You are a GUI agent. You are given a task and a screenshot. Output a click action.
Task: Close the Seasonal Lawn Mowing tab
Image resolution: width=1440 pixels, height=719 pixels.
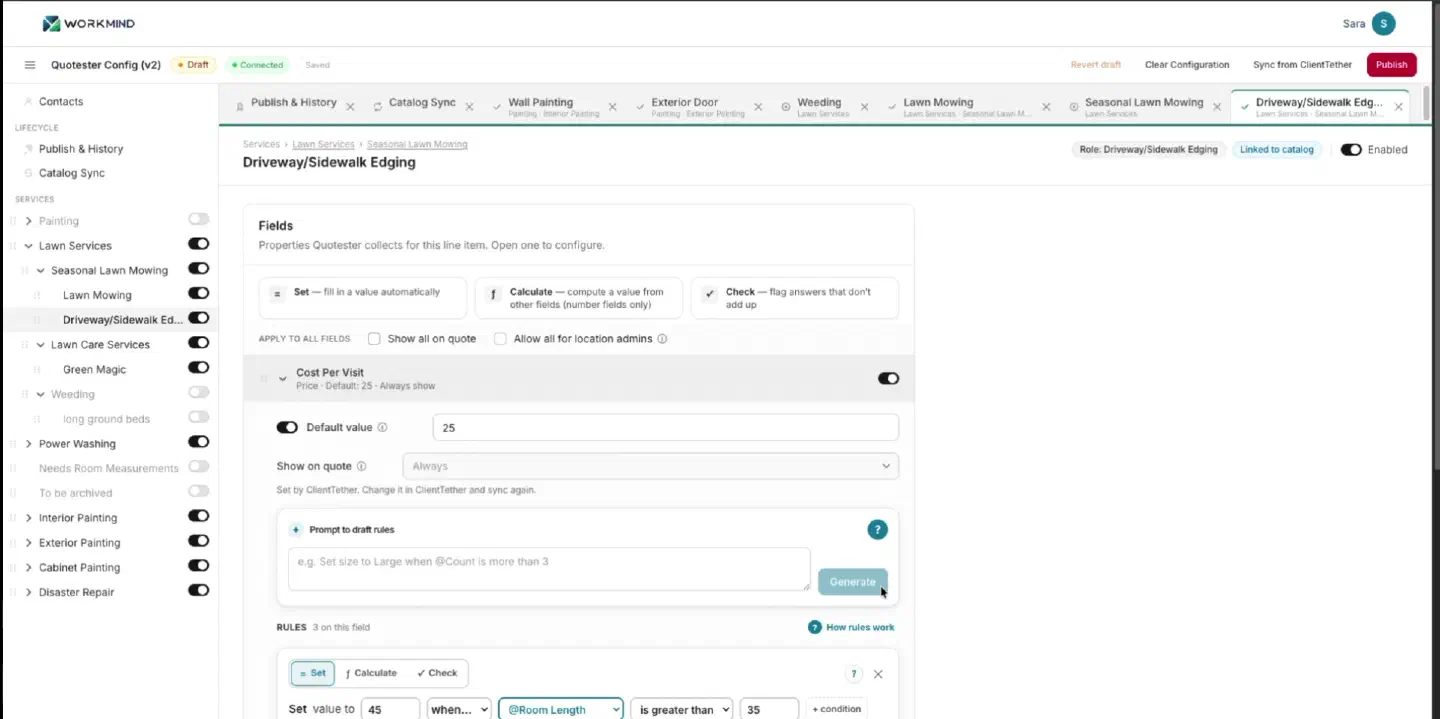tap(1217, 107)
